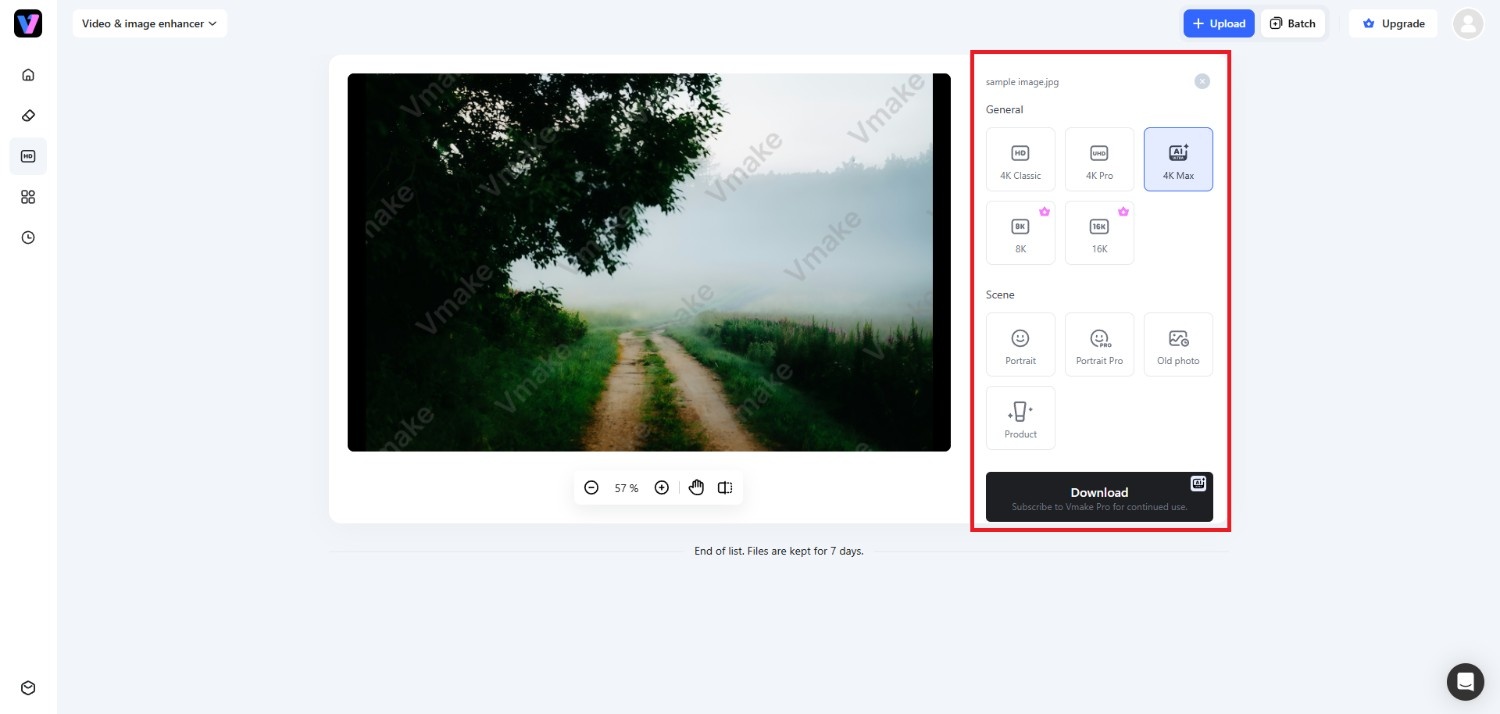Image resolution: width=1500 pixels, height=714 pixels.
Task: Select the hand pan tool
Action: [696, 488]
